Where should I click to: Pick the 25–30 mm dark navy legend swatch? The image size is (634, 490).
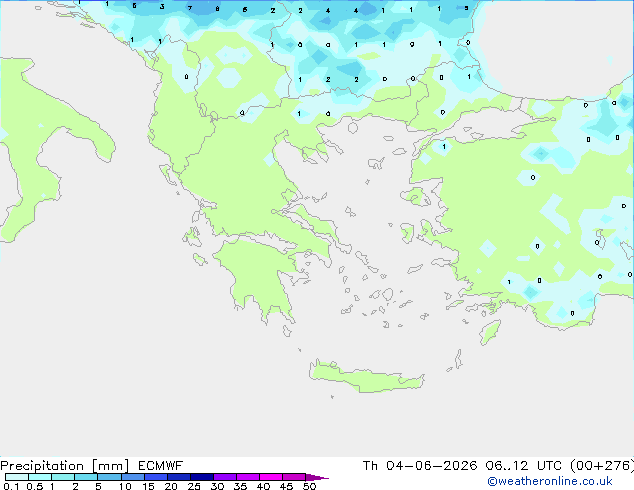tap(202, 477)
